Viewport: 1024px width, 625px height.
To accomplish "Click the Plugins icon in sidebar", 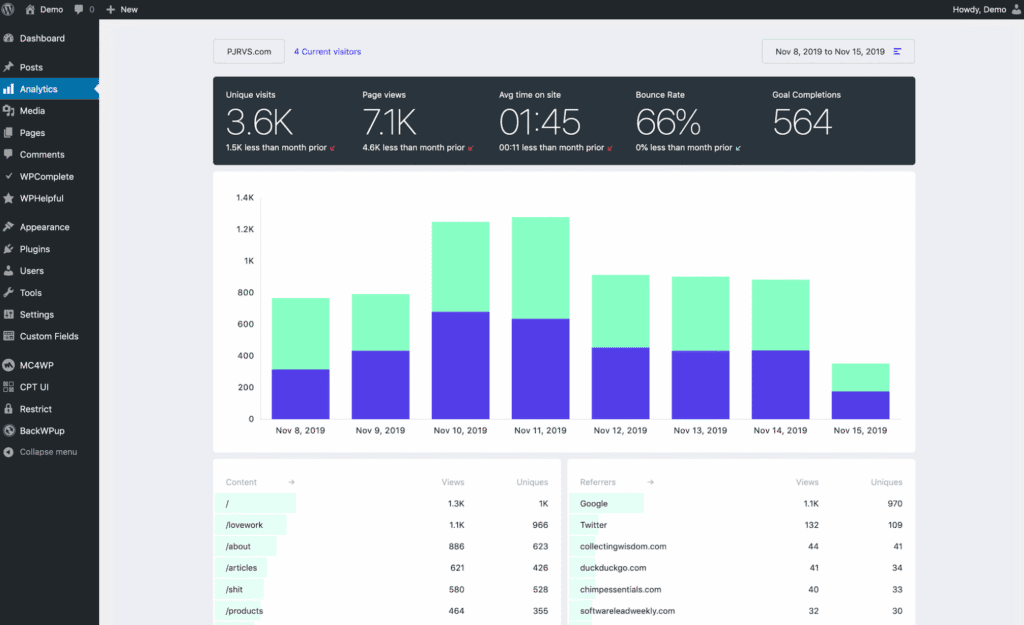I will (x=9, y=249).
